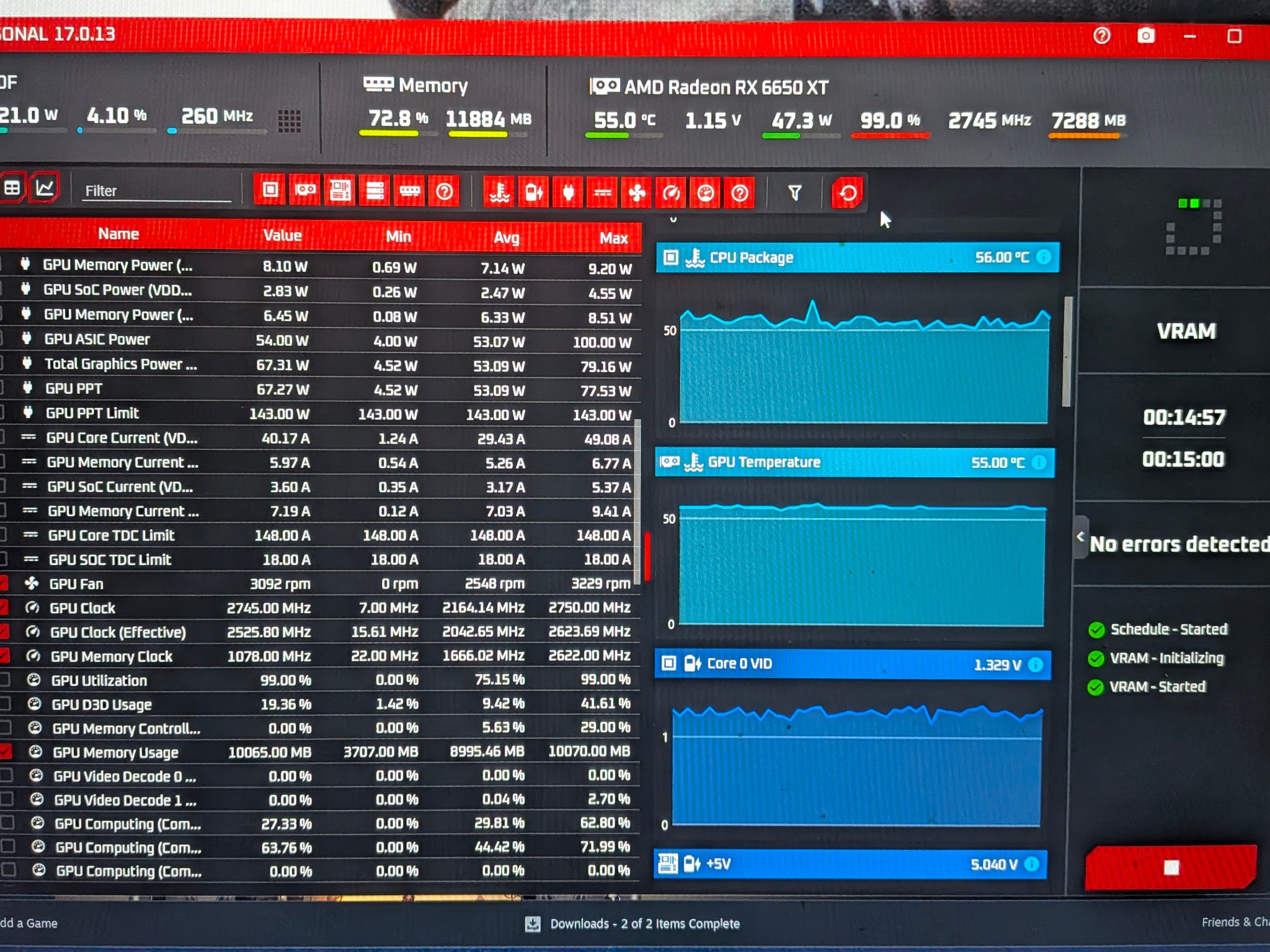Viewport: 1270px width, 952px height.
Task: Toggle square icon on Core 0 VID header
Action: [668, 663]
